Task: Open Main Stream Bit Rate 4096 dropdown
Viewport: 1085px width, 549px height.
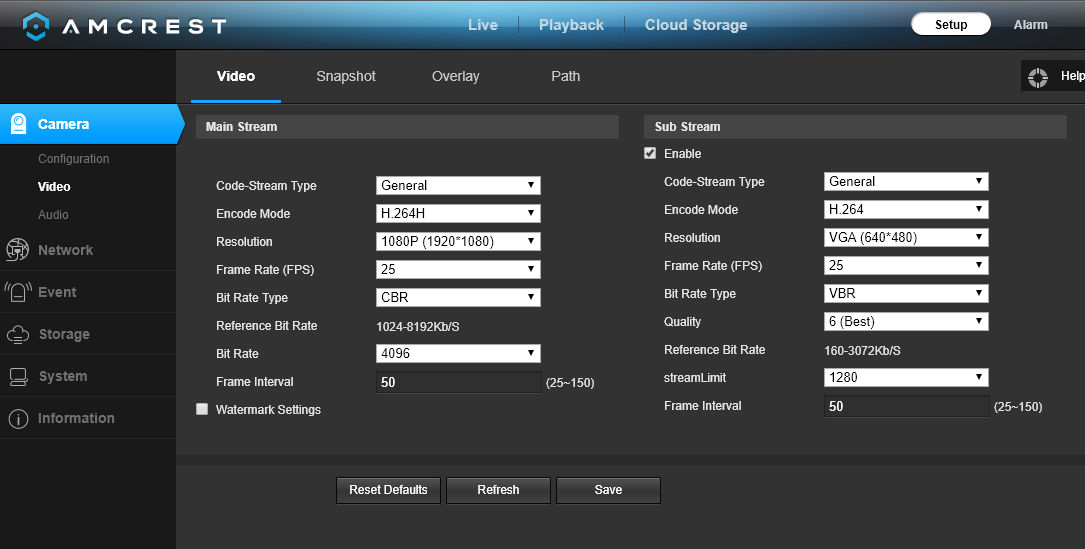Action: 458,353
